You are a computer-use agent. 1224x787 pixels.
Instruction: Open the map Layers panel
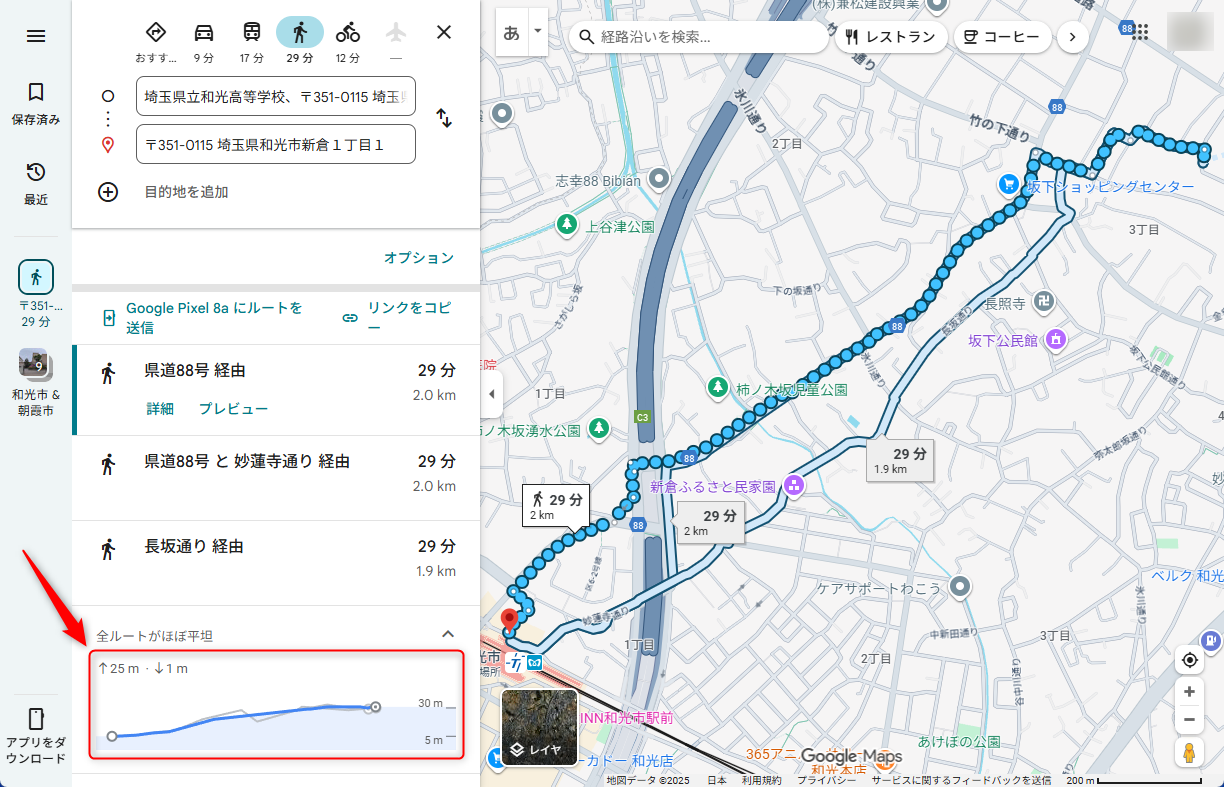pyautogui.click(x=539, y=727)
